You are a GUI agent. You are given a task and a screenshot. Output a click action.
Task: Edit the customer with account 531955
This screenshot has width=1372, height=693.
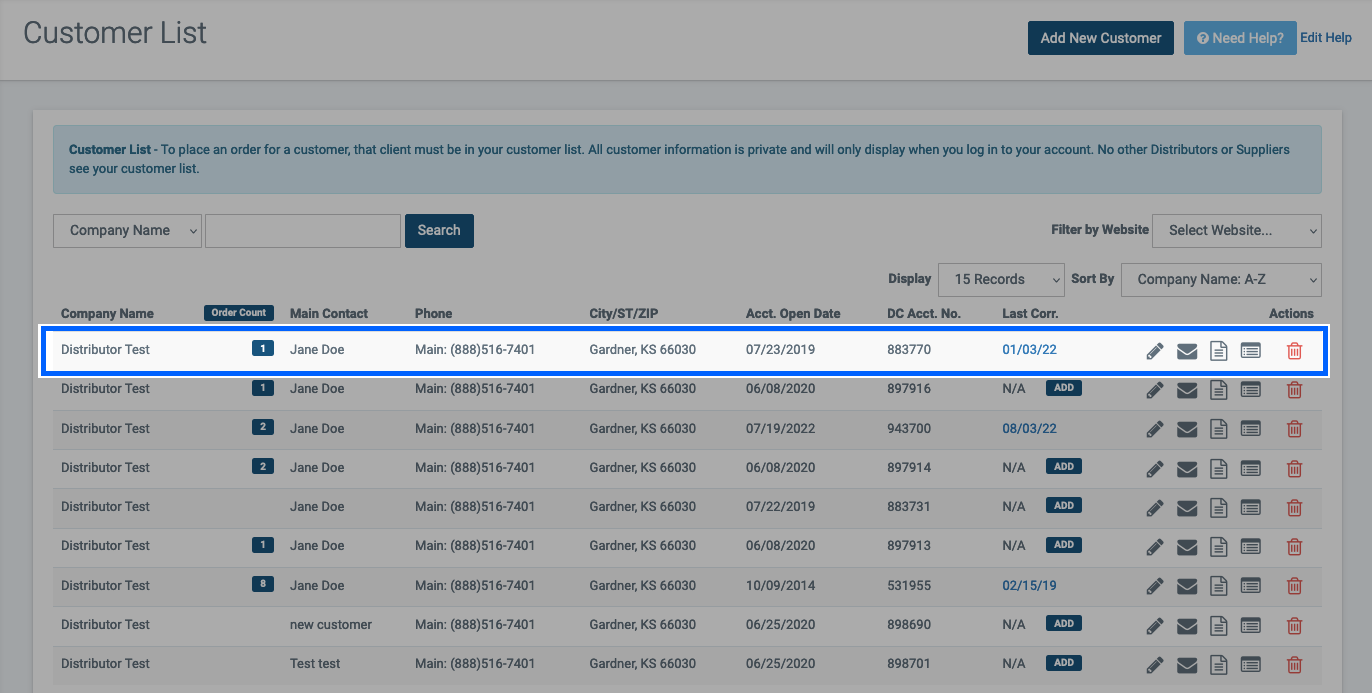click(1155, 586)
